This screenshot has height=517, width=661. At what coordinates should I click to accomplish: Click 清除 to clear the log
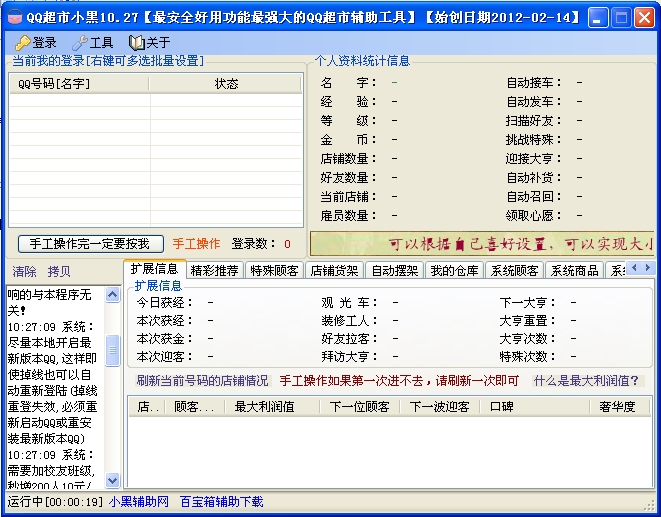tap(24, 272)
